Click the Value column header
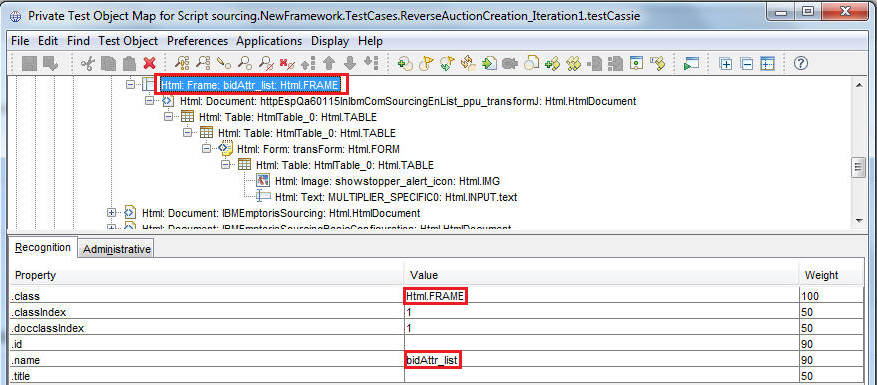 (x=601, y=275)
